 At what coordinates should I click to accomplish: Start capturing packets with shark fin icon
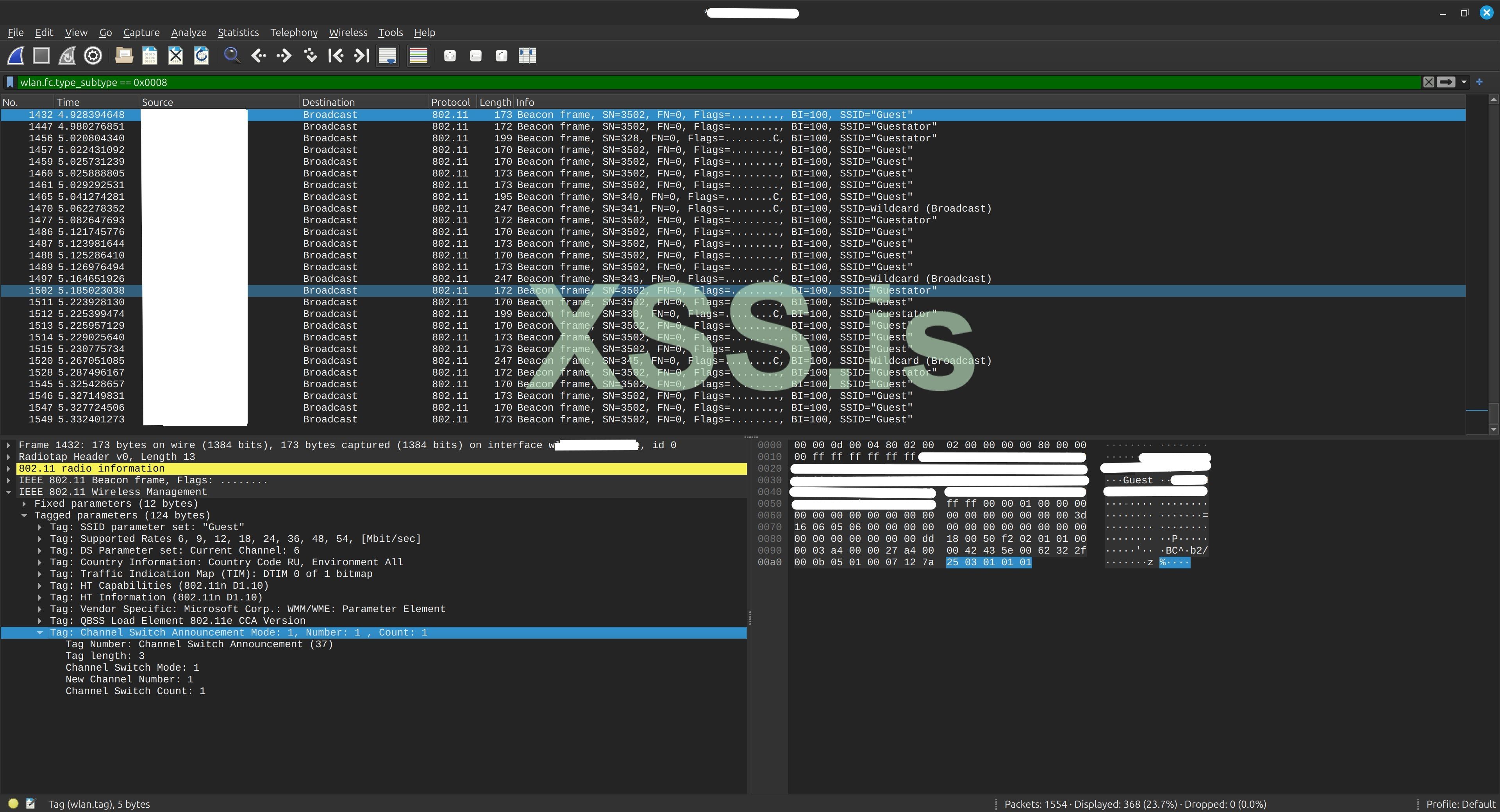point(16,56)
